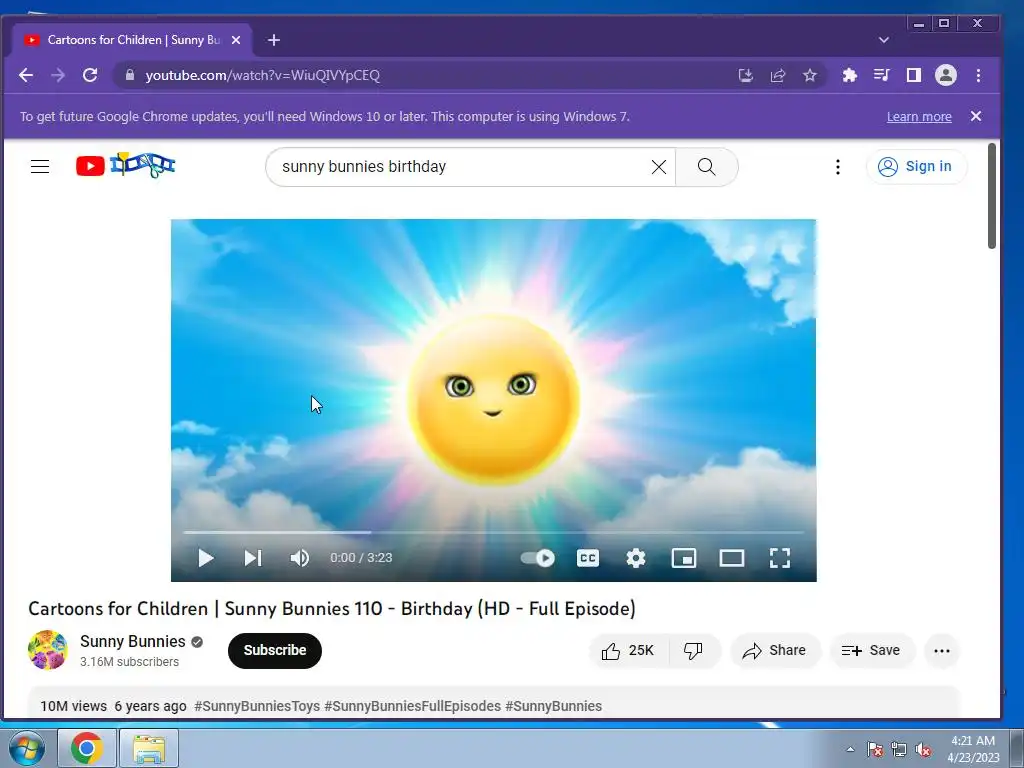Click the Sign in button
Viewport: 1024px width, 768px height.
(916, 167)
